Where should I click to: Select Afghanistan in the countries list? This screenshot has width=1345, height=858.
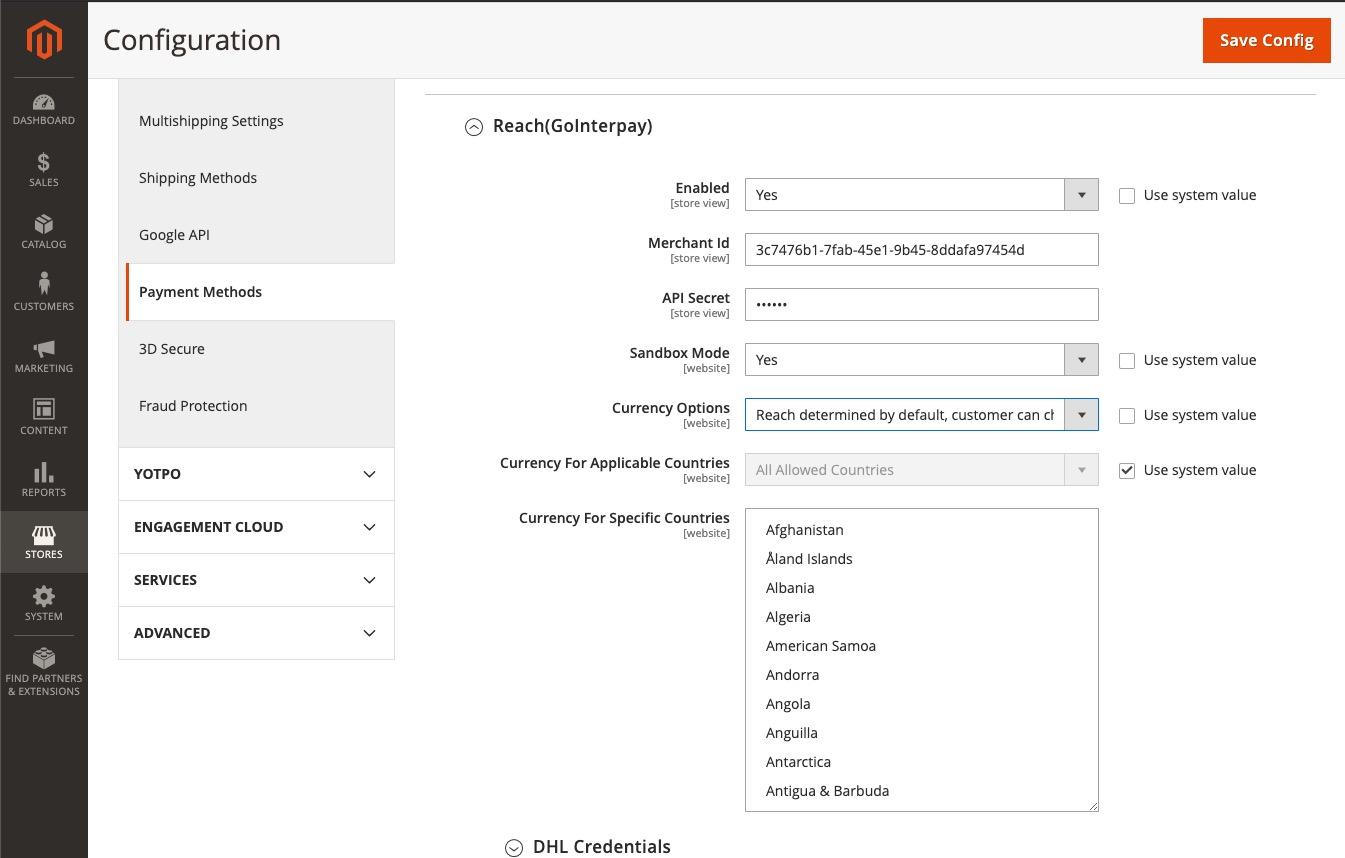coord(921,530)
